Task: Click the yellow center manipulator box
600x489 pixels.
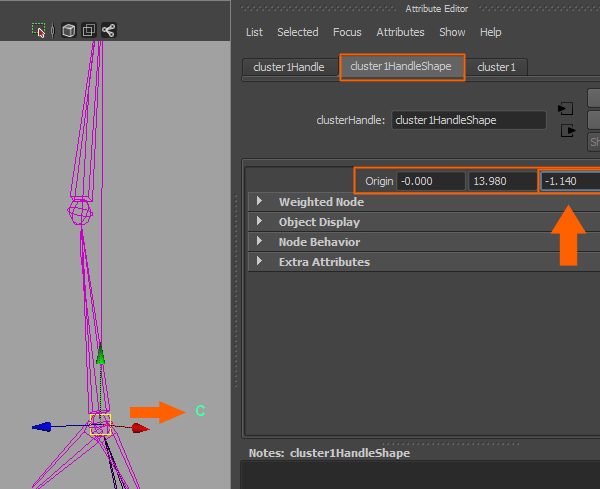Action: tap(100, 424)
